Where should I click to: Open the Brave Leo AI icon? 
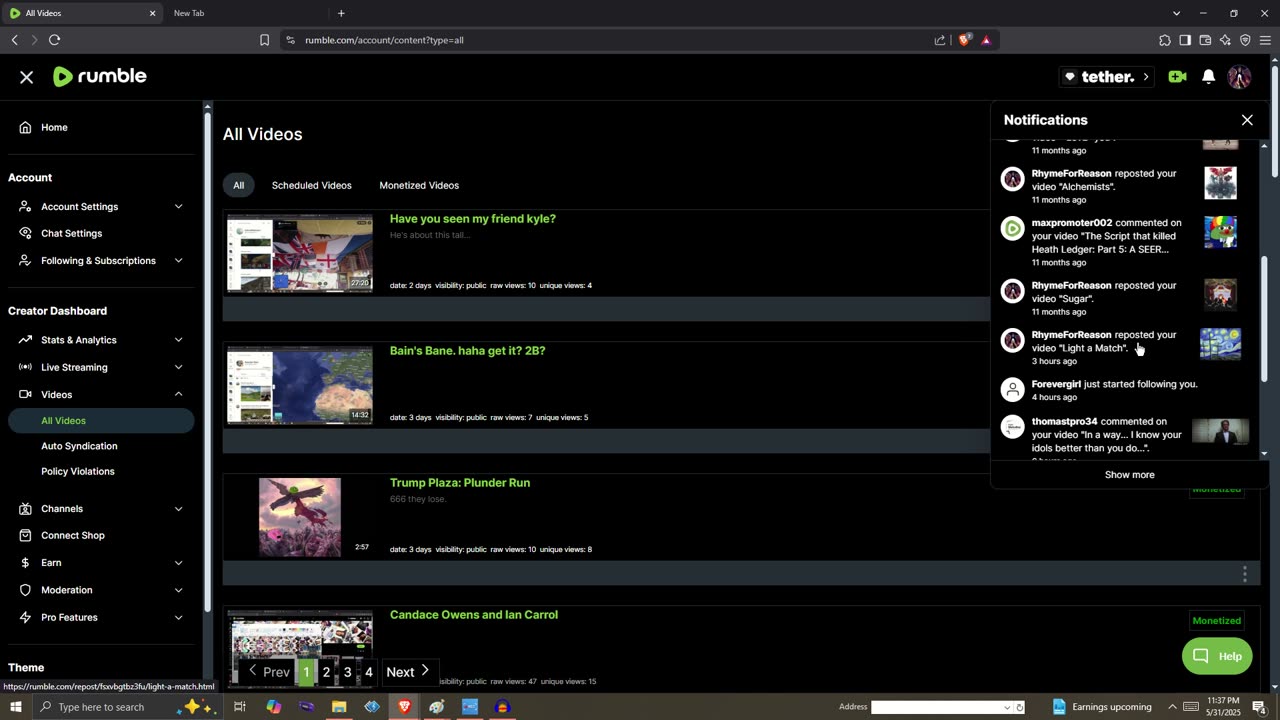pos(1225,40)
